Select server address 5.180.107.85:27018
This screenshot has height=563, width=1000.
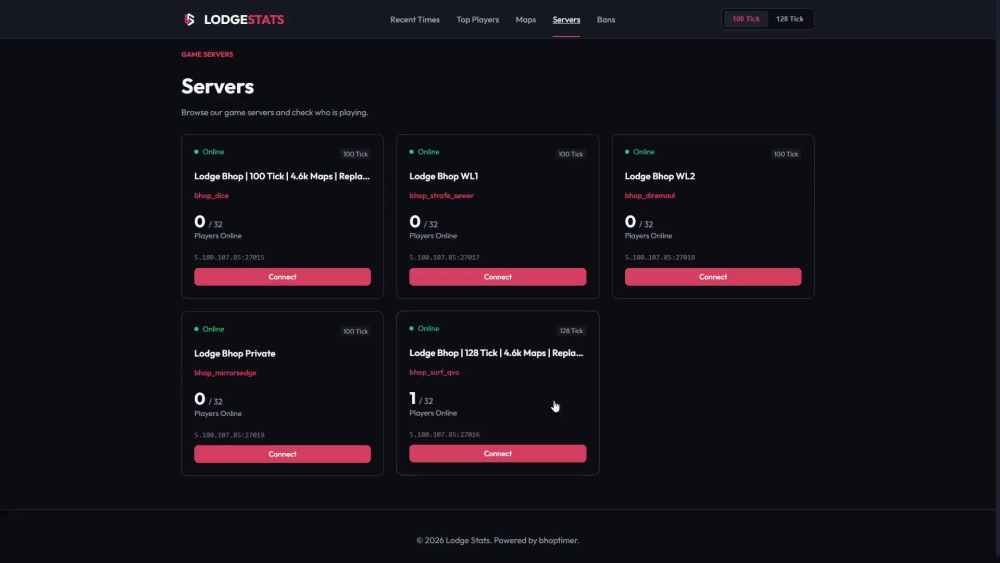coord(660,258)
